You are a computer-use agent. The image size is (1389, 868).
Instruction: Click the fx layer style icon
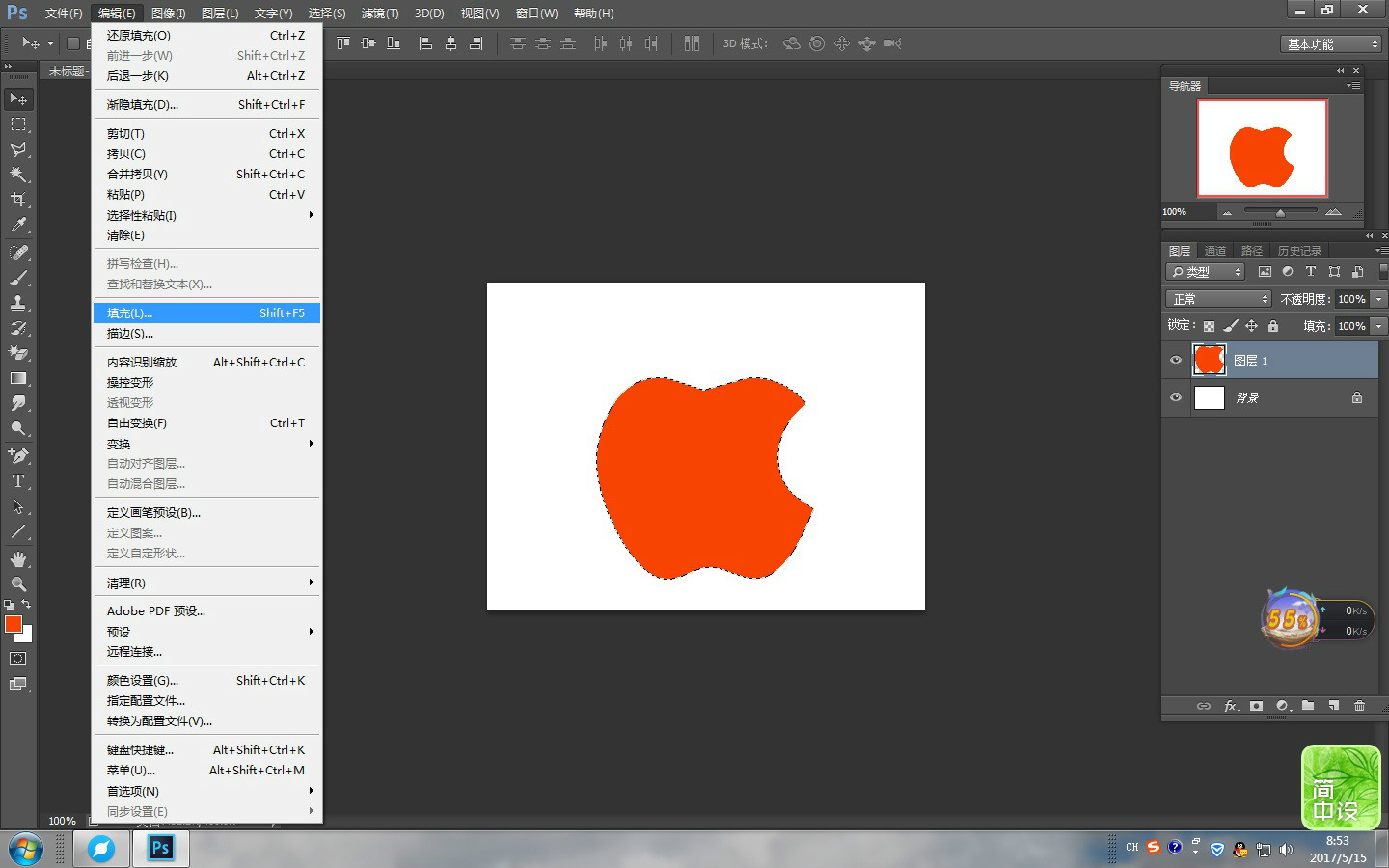point(1231,706)
